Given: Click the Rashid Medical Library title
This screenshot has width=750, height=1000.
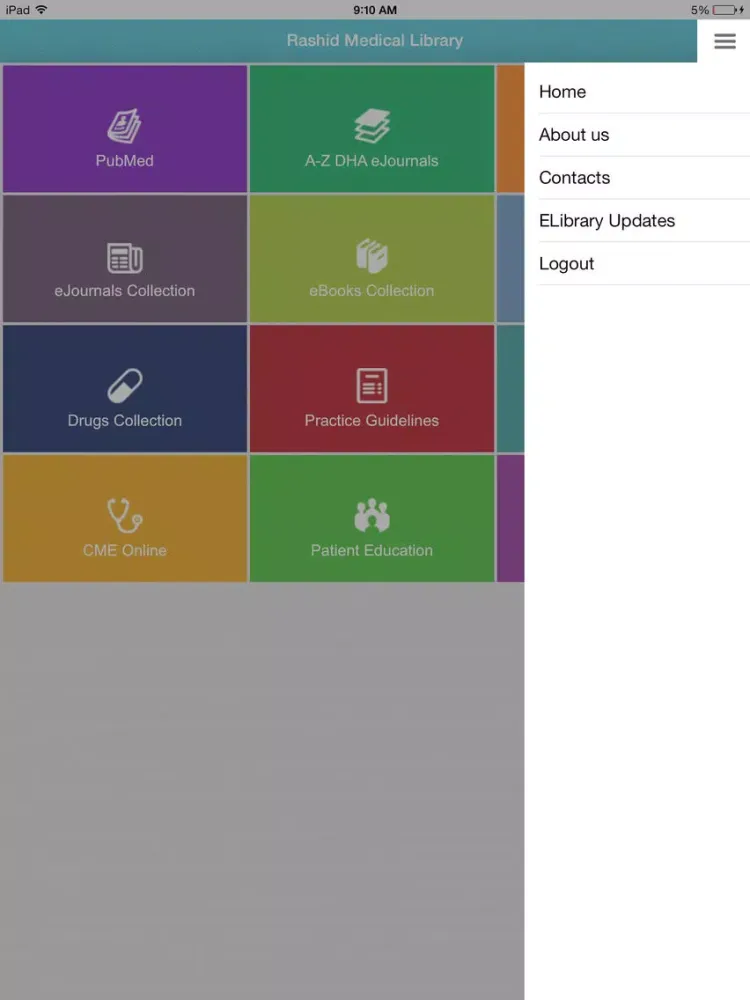Looking at the screenshot, I should click(375, 40).
